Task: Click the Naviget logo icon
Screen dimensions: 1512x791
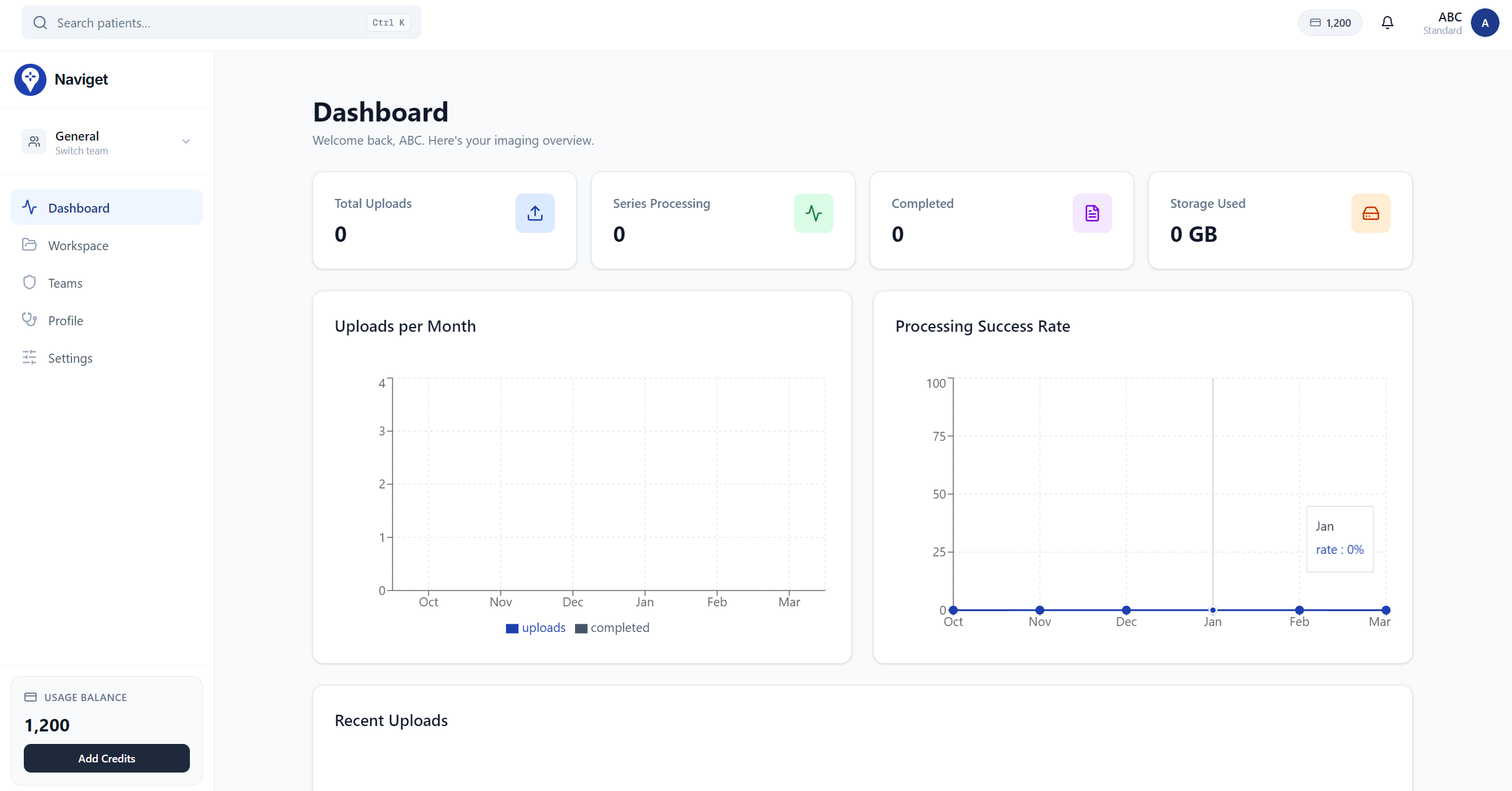Action: coord(30,79)
